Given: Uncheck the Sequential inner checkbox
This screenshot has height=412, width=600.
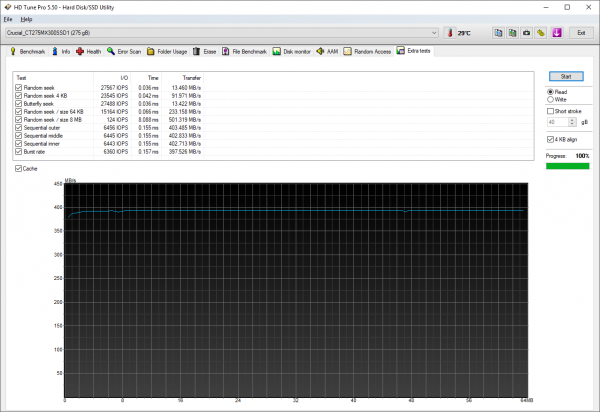Looking at the screenshot, I should 18,144.
